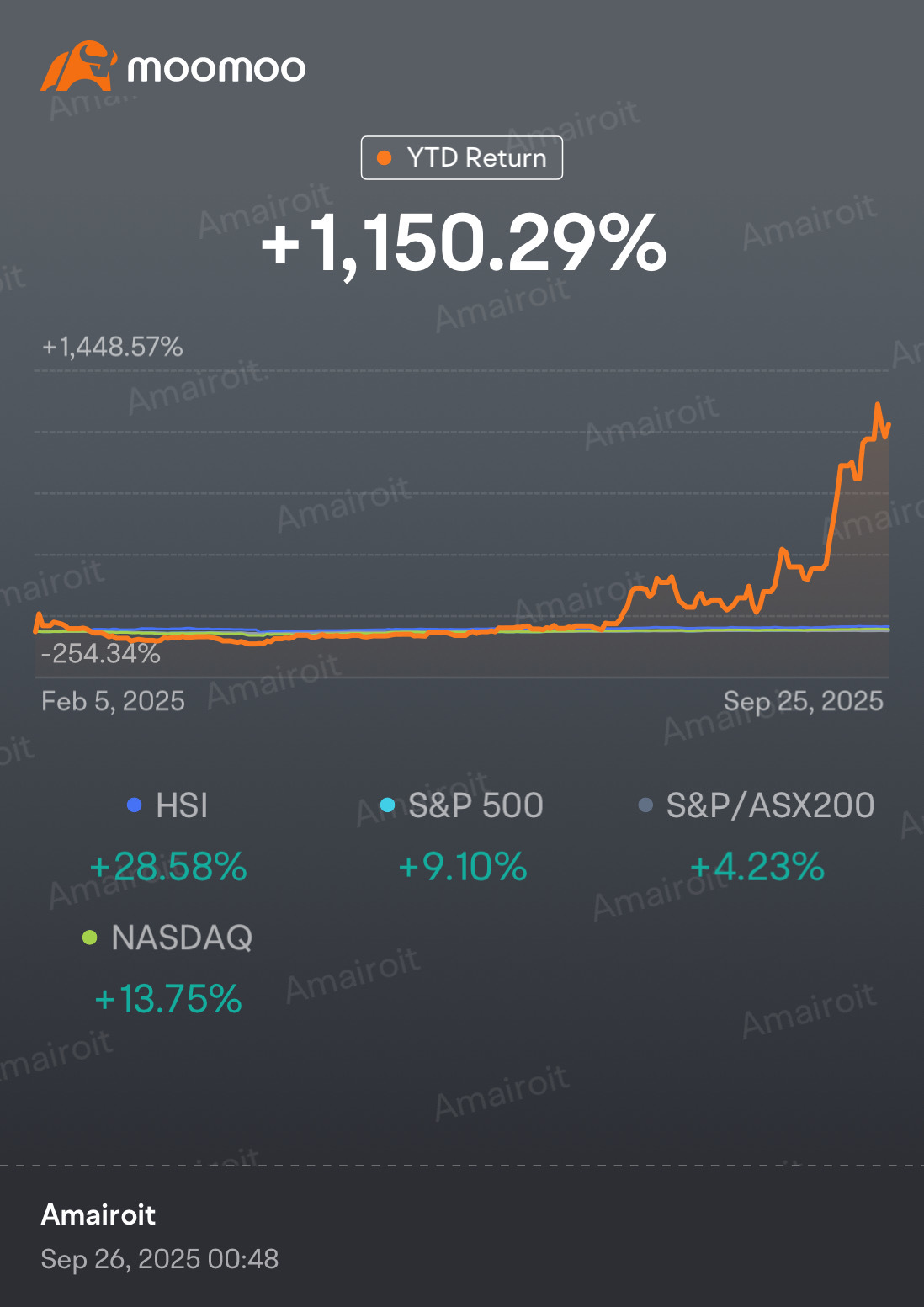The width and height of the screenshot is (924, 1307).
Task: Toggle the S&P 500 cyan legend dot
Action: (x=387, y=805)
